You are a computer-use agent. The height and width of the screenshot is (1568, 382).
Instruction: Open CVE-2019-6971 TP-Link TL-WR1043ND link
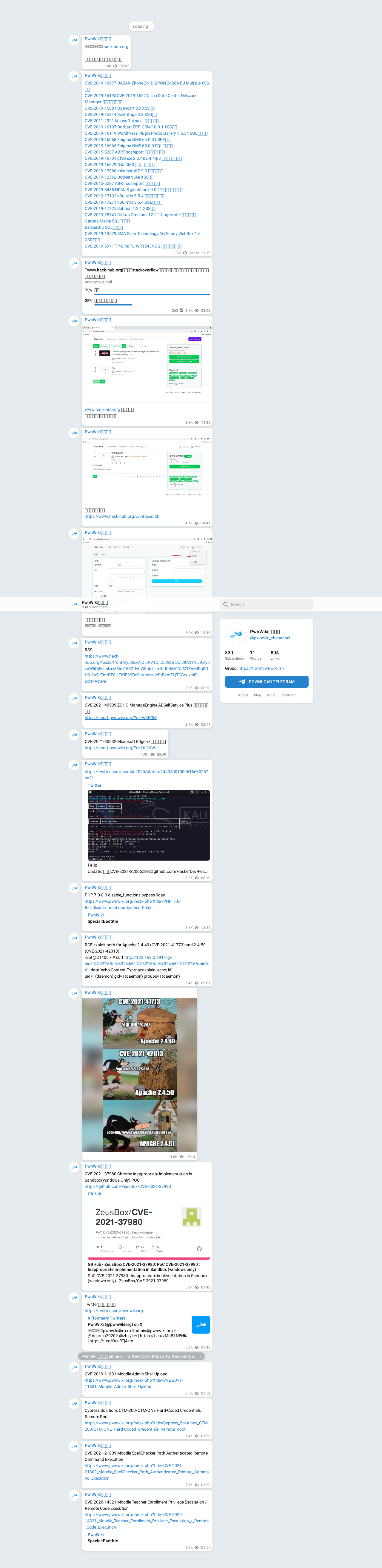tap(133, 247)
